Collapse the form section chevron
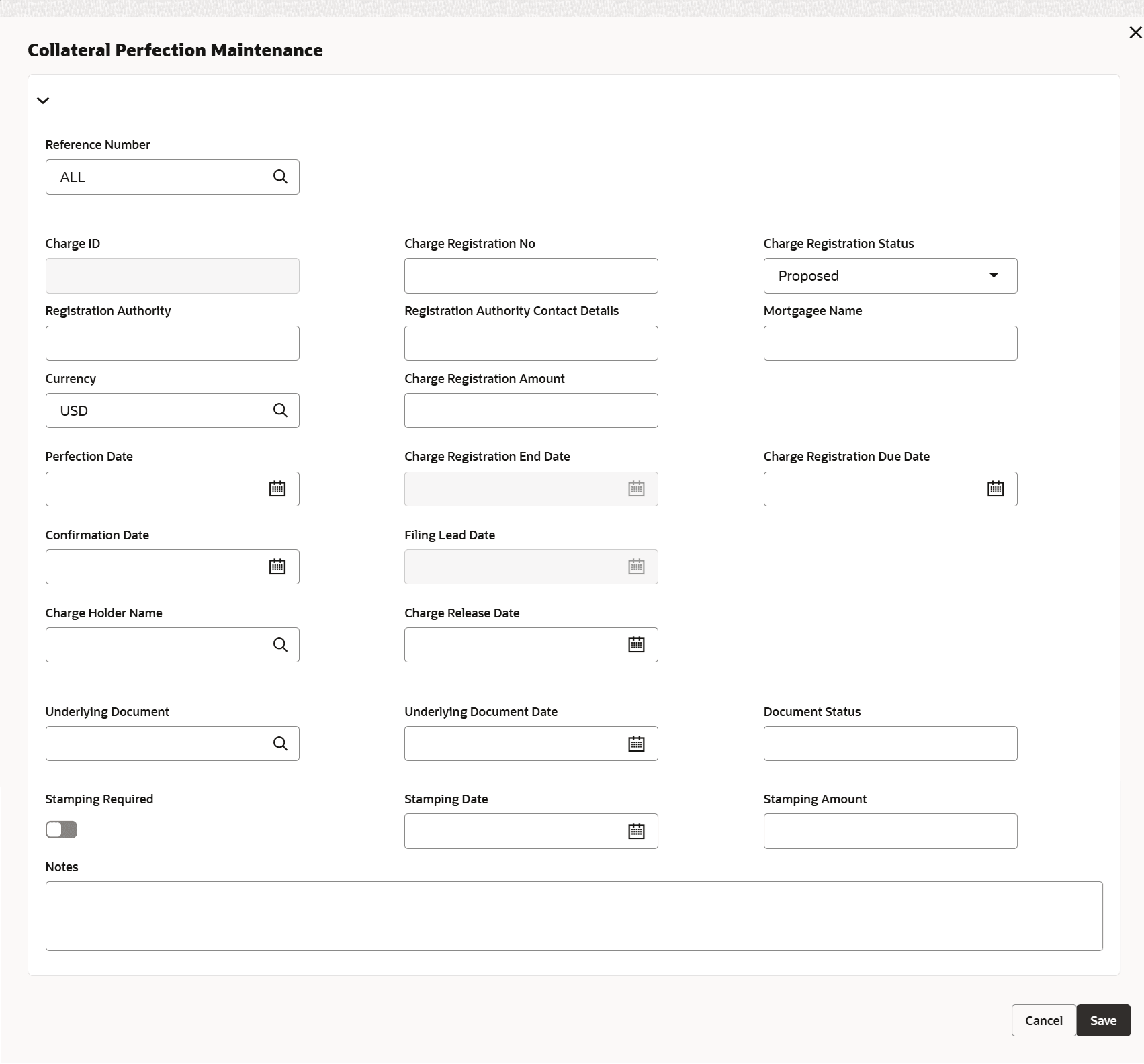The height and width of the screenshot is (1064, 1144). pos(43,101)
